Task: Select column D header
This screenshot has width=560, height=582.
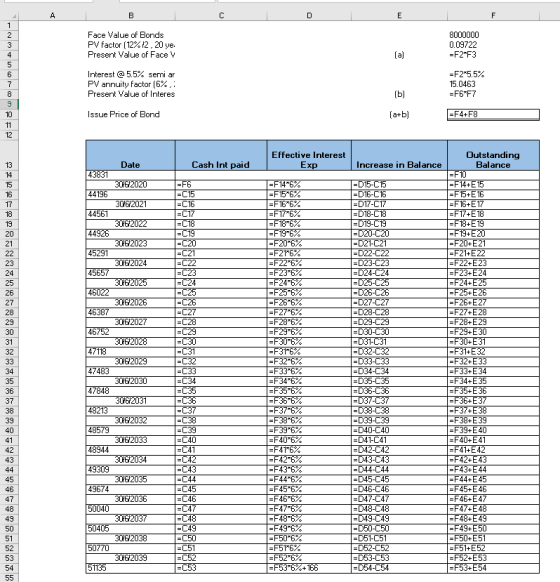Action: [309, 16]
